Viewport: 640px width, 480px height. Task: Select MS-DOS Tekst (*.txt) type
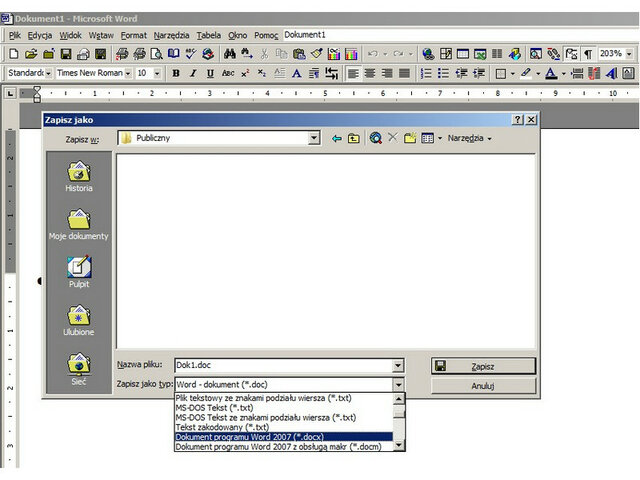click(284, 408)
